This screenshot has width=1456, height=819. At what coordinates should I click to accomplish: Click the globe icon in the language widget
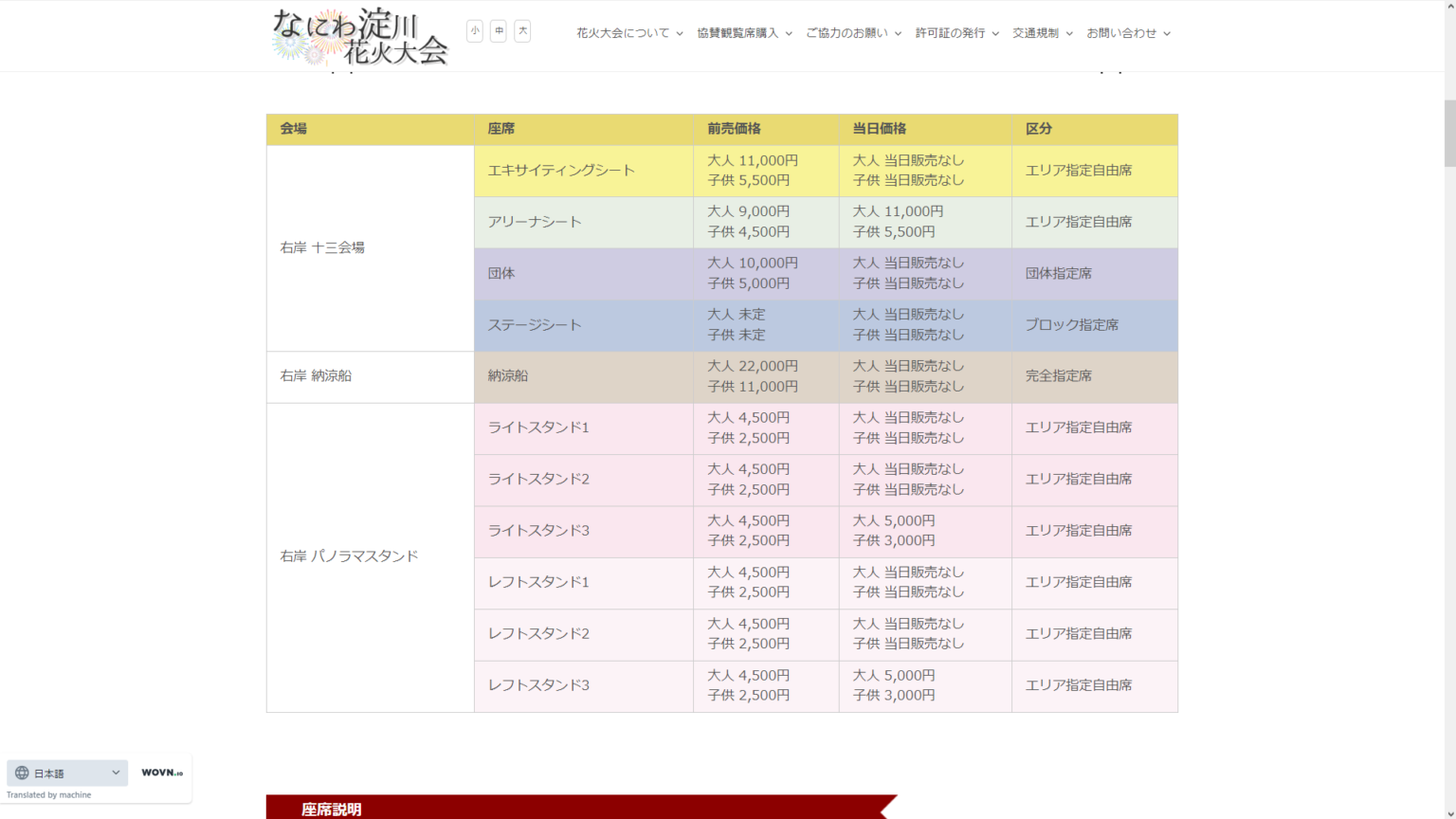[23, 773]
